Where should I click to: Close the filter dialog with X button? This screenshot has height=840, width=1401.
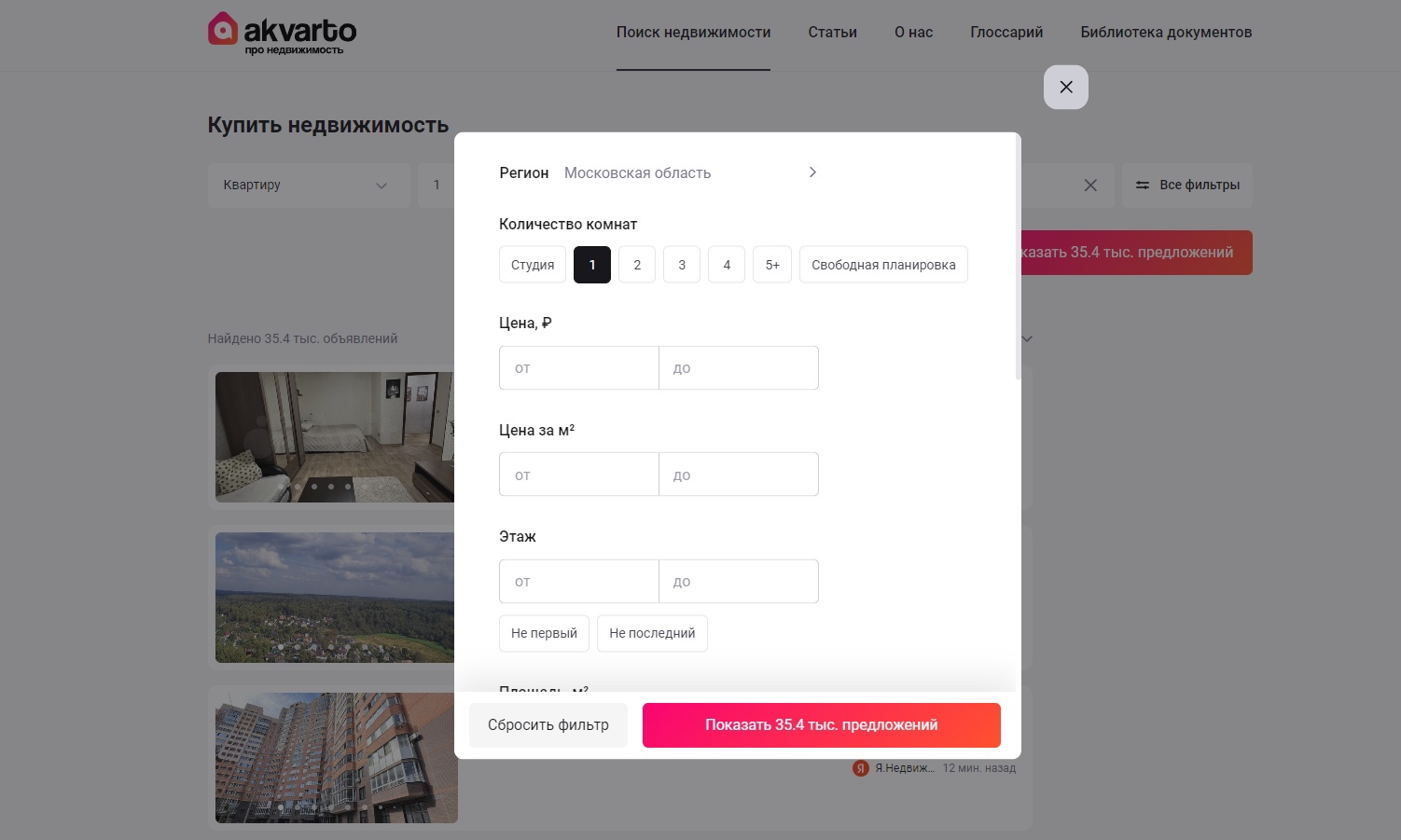[1066, 87]
